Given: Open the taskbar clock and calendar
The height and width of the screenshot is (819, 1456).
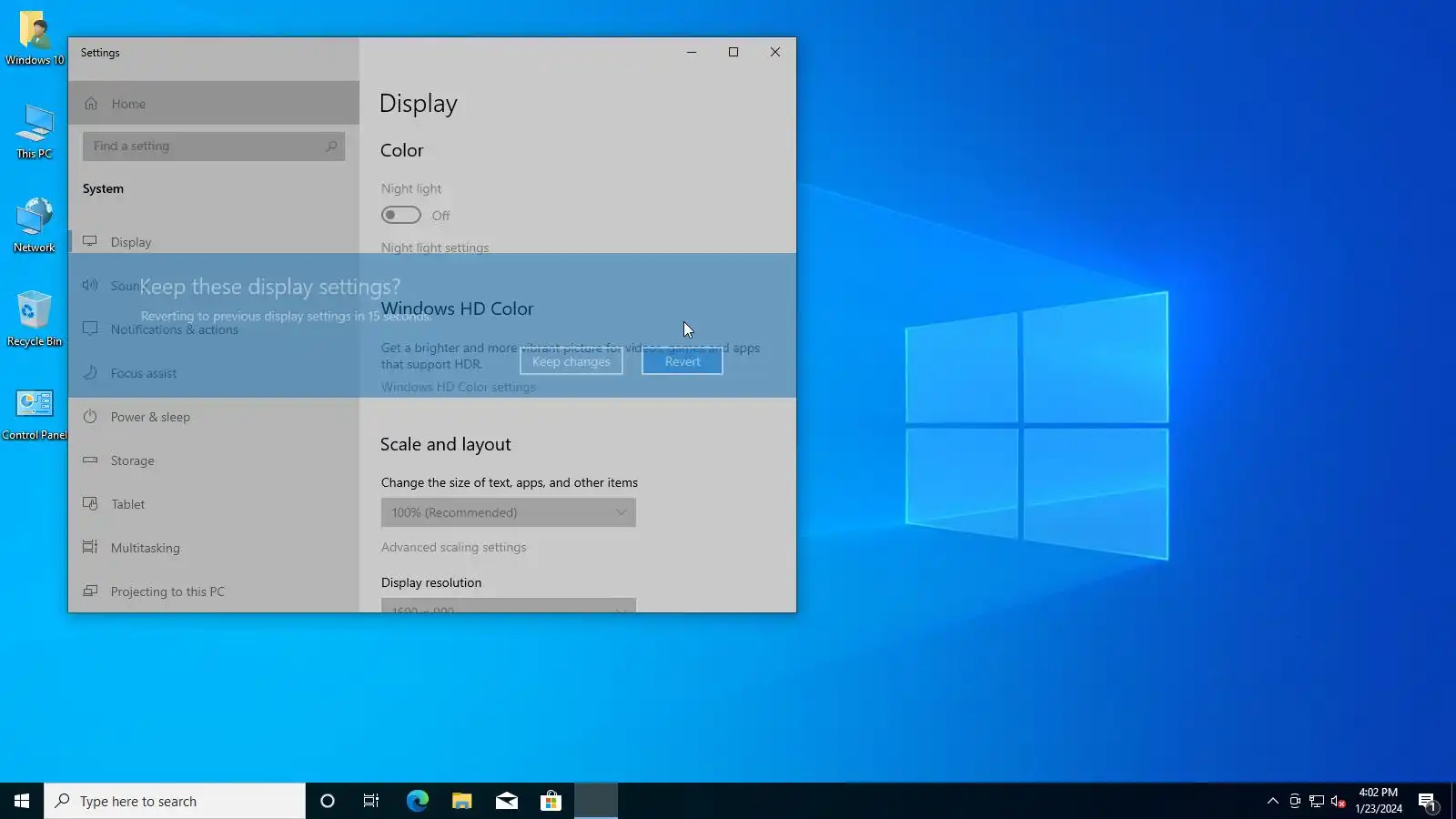Looking at the screenshot, I should click(1379, 801).
